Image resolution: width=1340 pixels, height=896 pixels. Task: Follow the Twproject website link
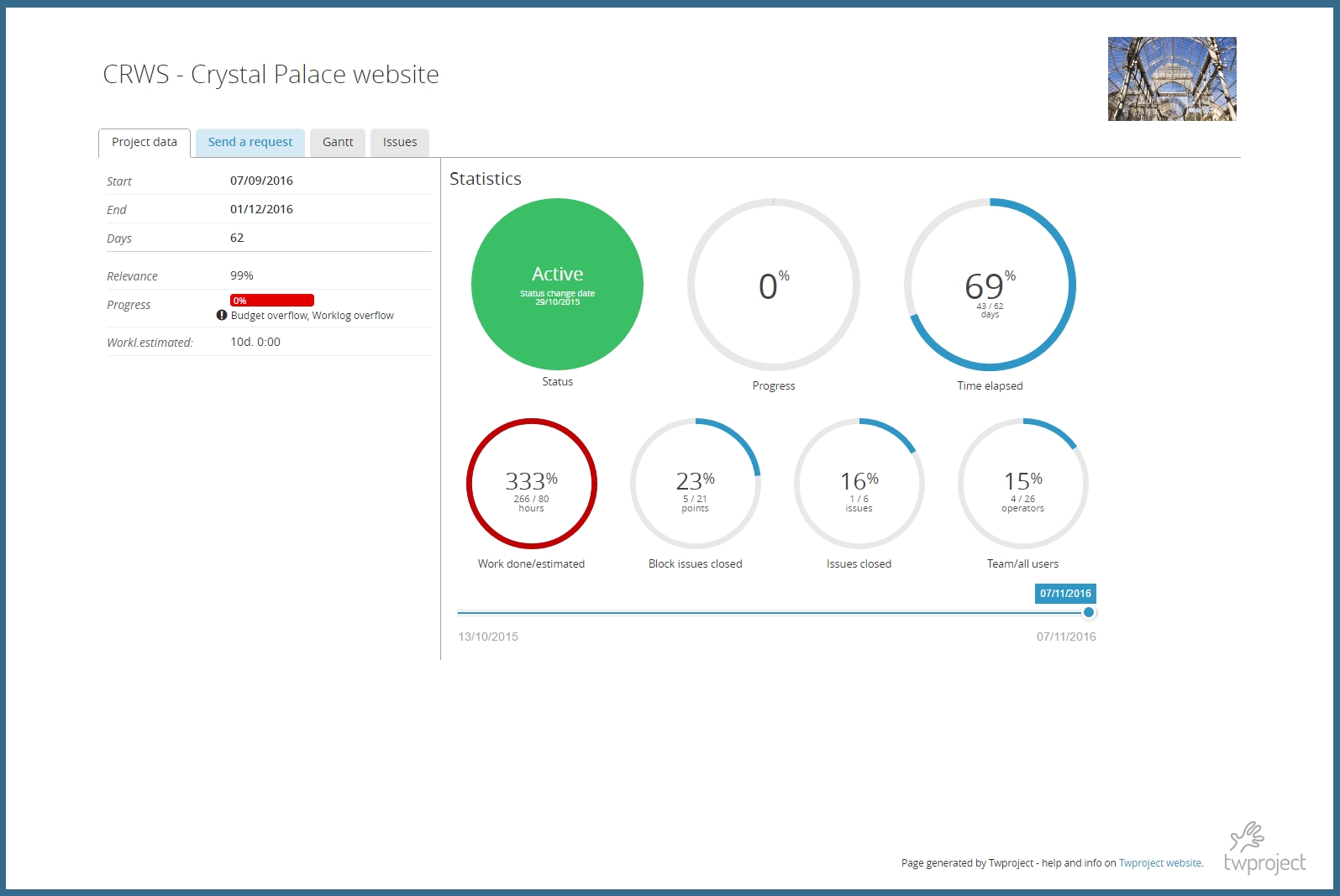pyautogui.click(x=1159, y=863)
